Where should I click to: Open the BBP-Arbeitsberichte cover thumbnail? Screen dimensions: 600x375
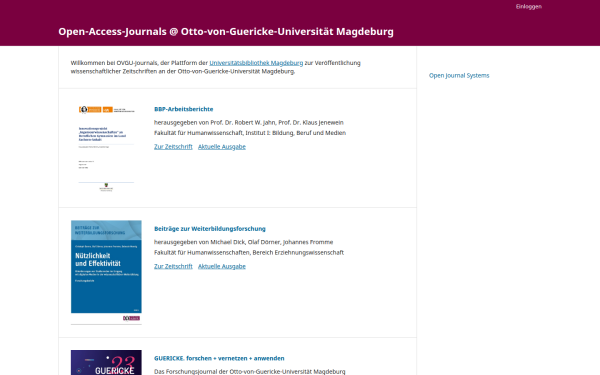tap(106, 148)
